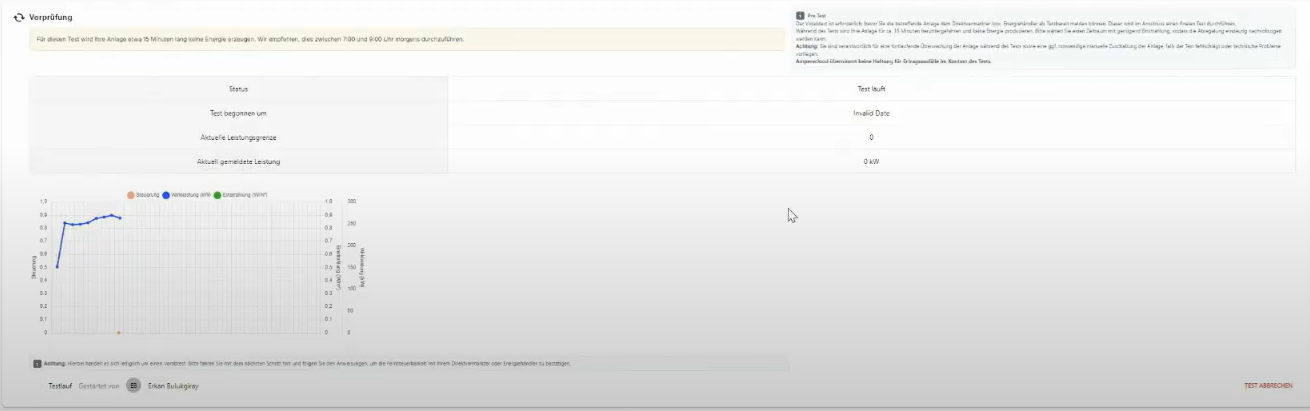
Task: Click the EB user avatar icon
Action: click(133, 385)
